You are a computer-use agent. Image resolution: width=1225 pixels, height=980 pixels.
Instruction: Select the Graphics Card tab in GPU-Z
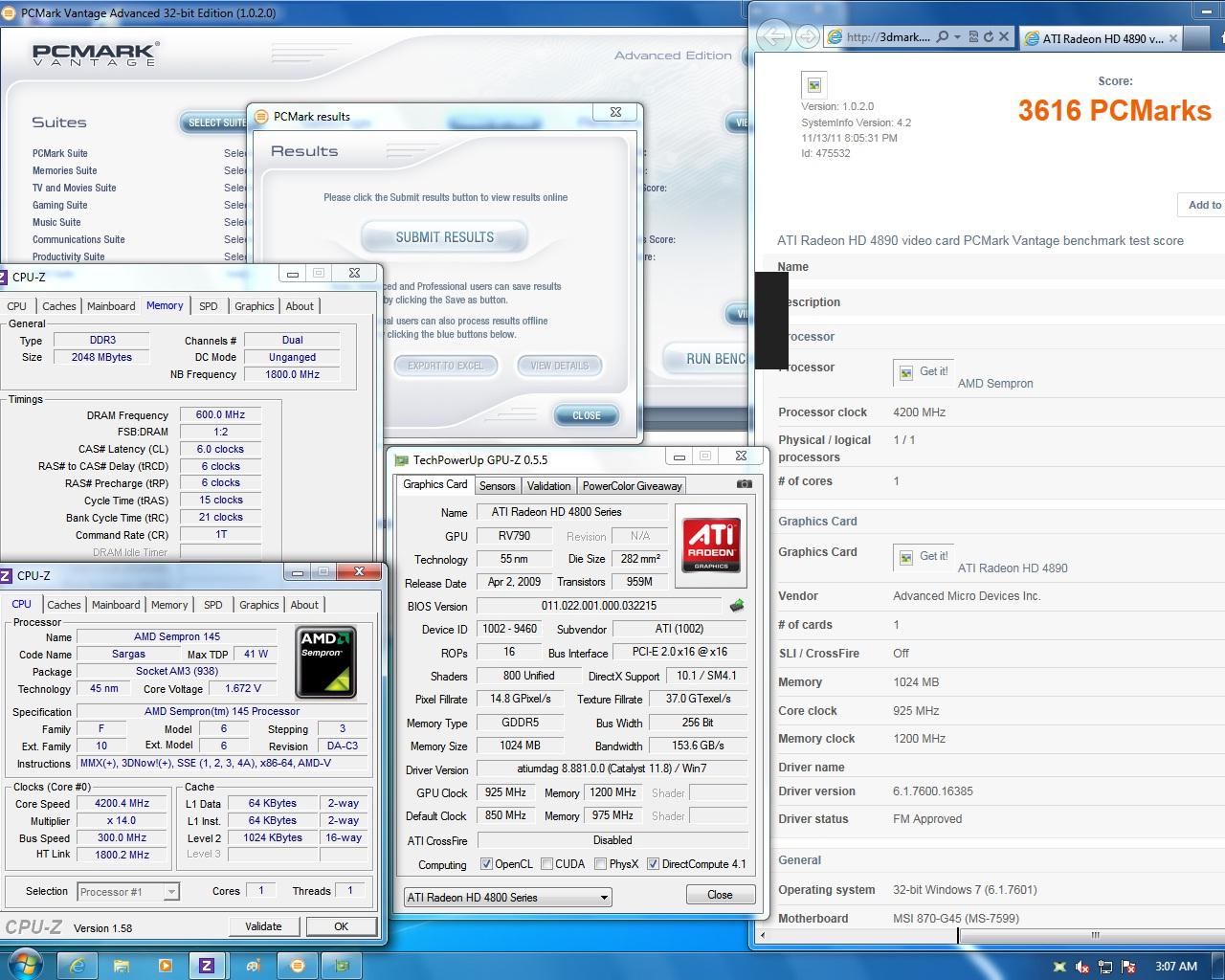[x=435, y=484]
